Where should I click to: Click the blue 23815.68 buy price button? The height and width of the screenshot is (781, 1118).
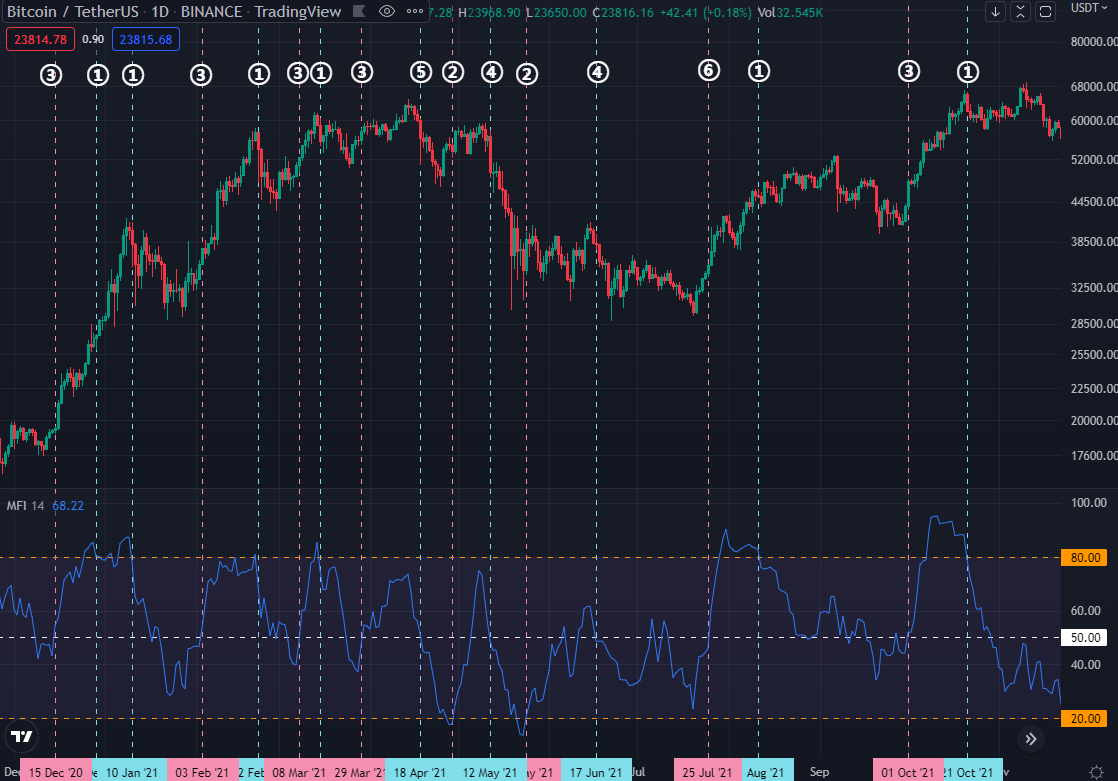coord(145,39)
